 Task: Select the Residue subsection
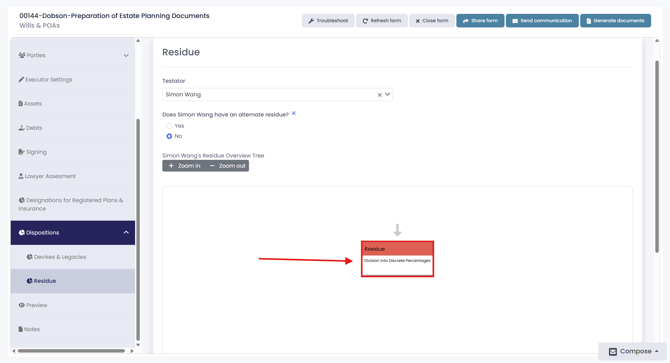[x=73, y=281]
